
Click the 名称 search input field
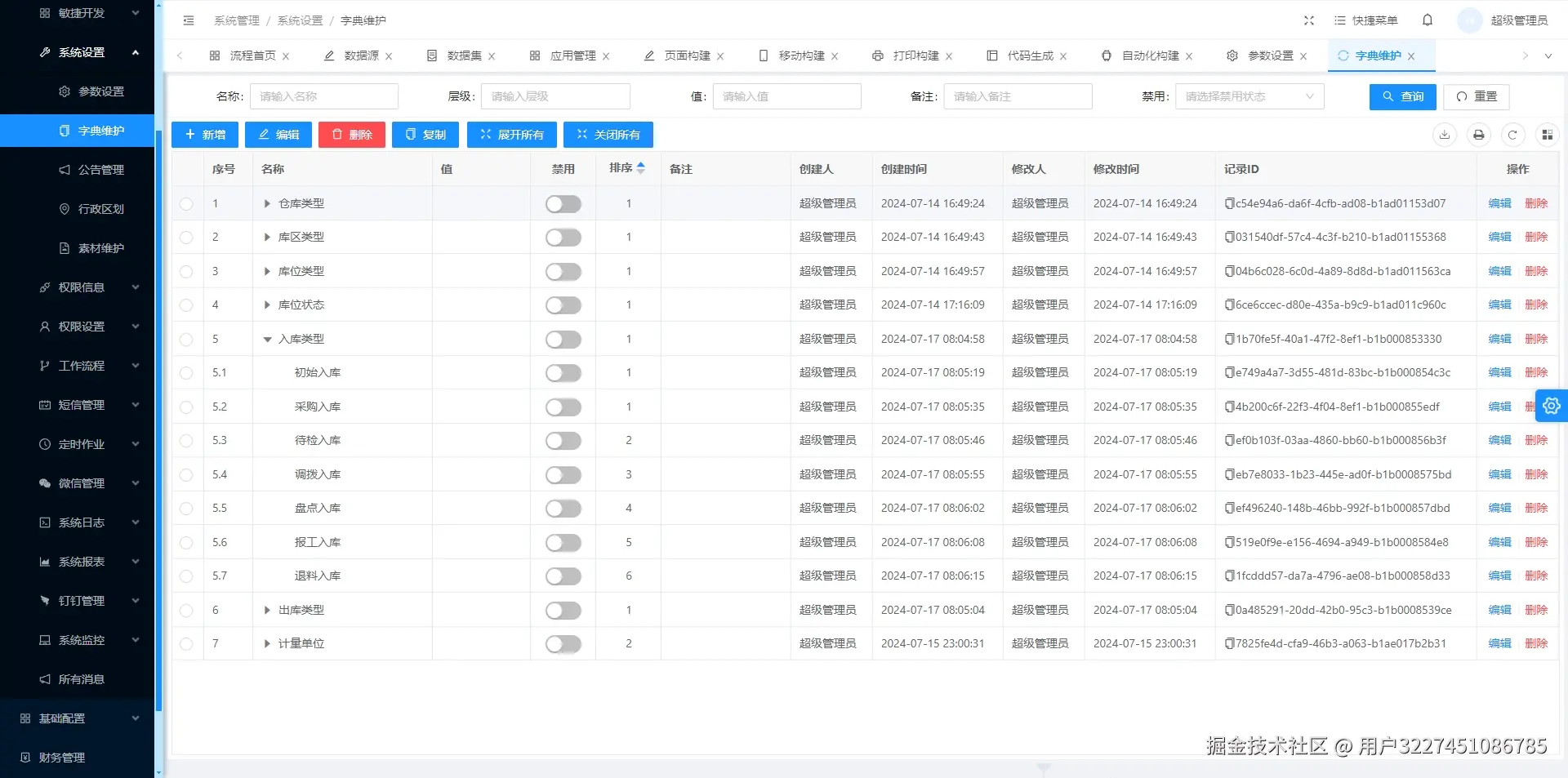click(324, 96)
